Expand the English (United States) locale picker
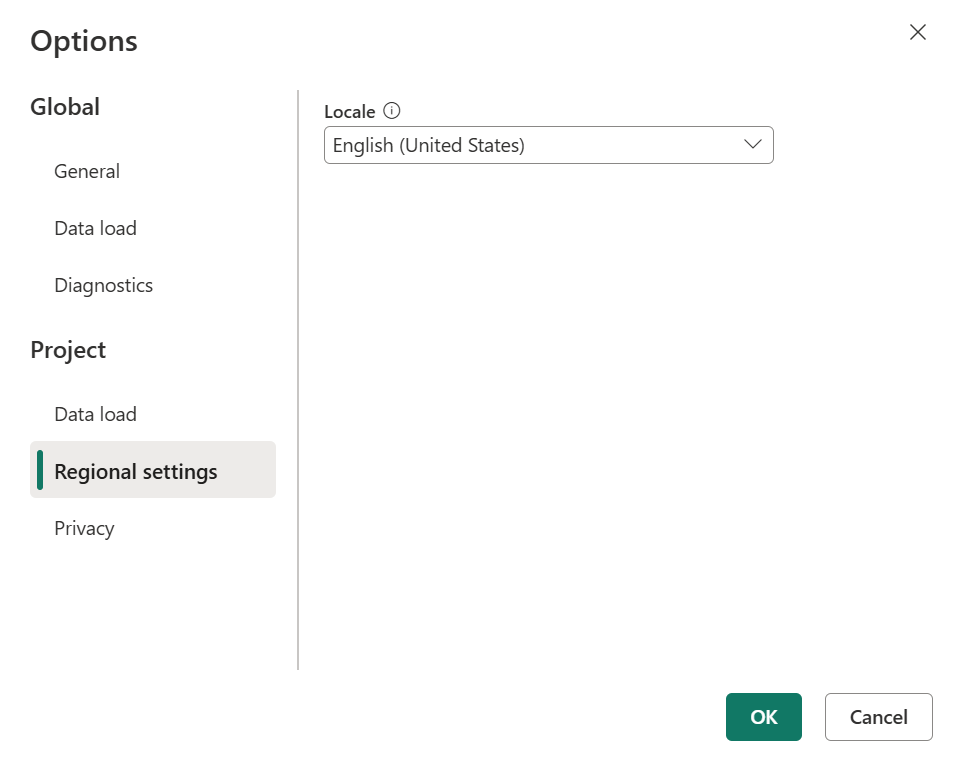This screenshot has height=769, width=961. [x=548, y=145]
